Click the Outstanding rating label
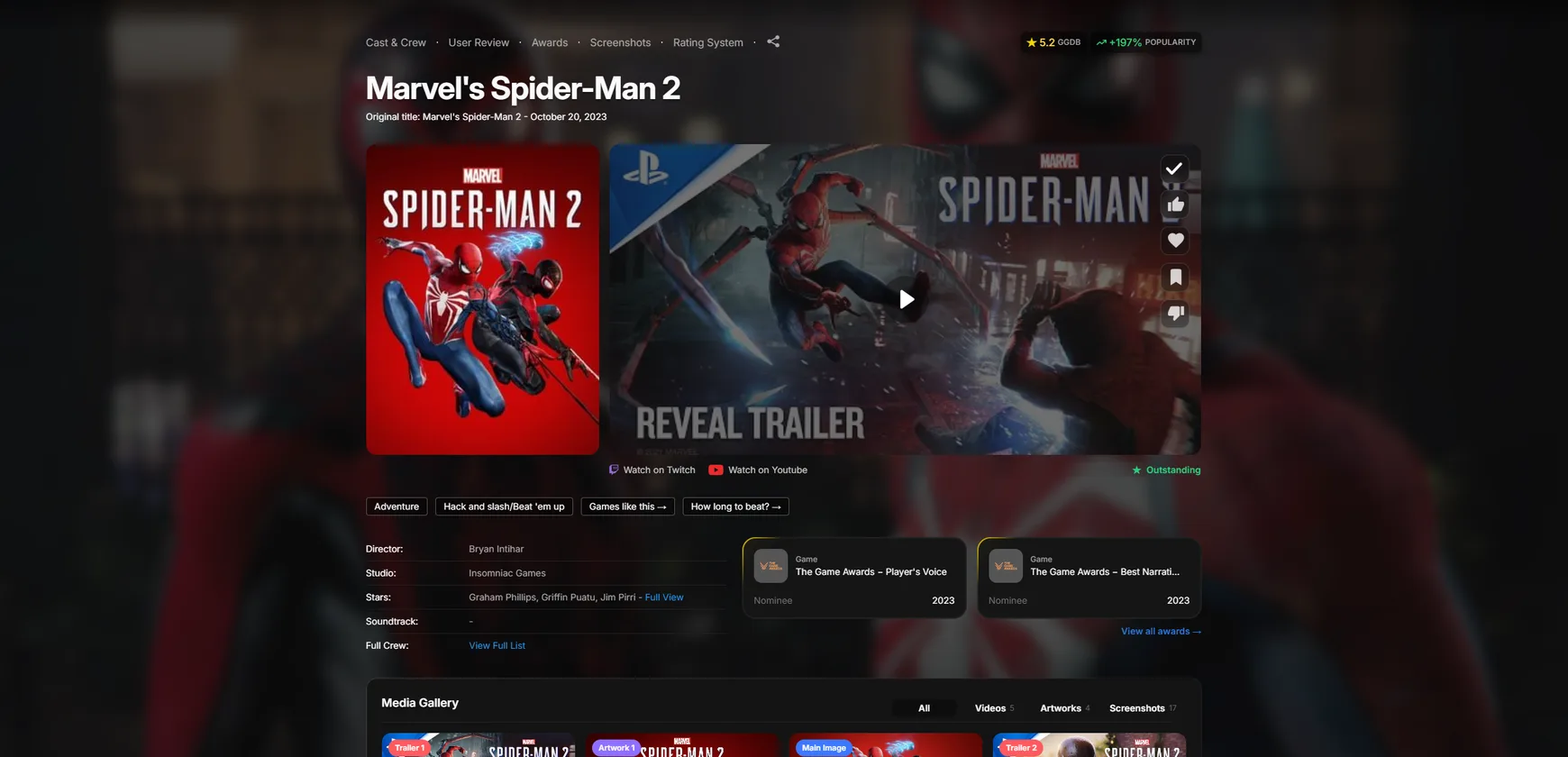This screenshot has width=1568, height=757. click(1173, 470)
